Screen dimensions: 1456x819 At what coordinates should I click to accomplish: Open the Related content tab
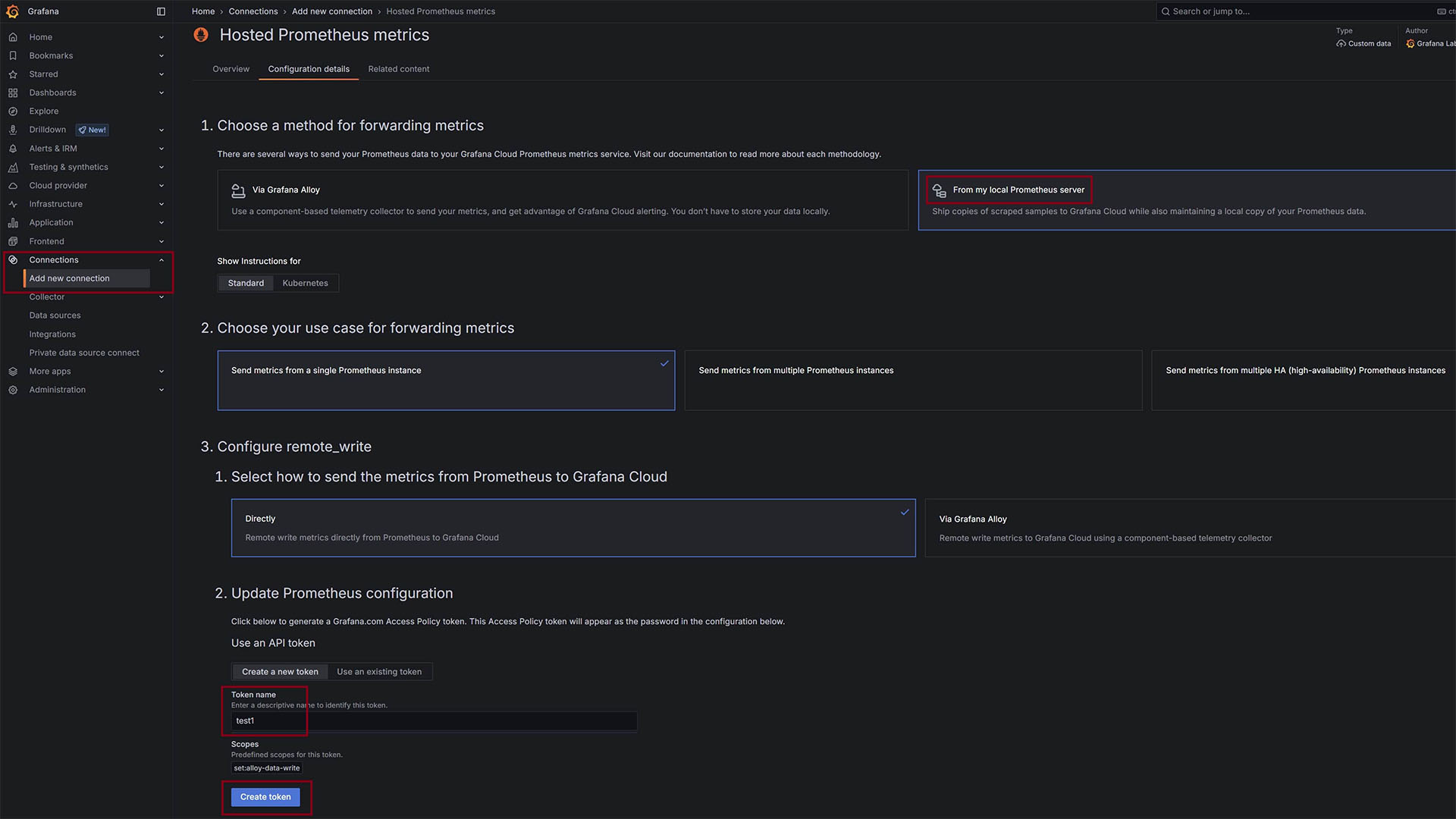point(398,68)
